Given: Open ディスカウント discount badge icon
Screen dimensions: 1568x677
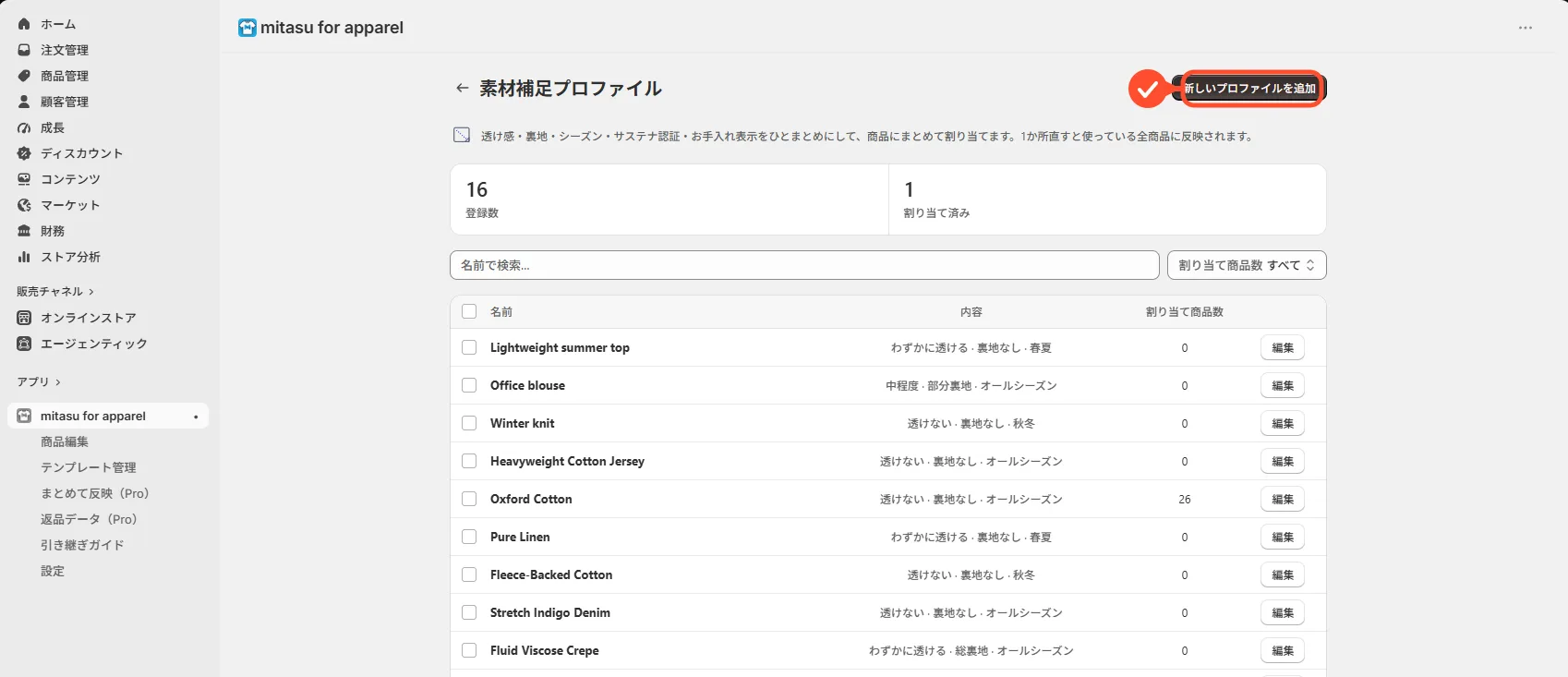Looking at the screenshot, I should tap(24, 153).
